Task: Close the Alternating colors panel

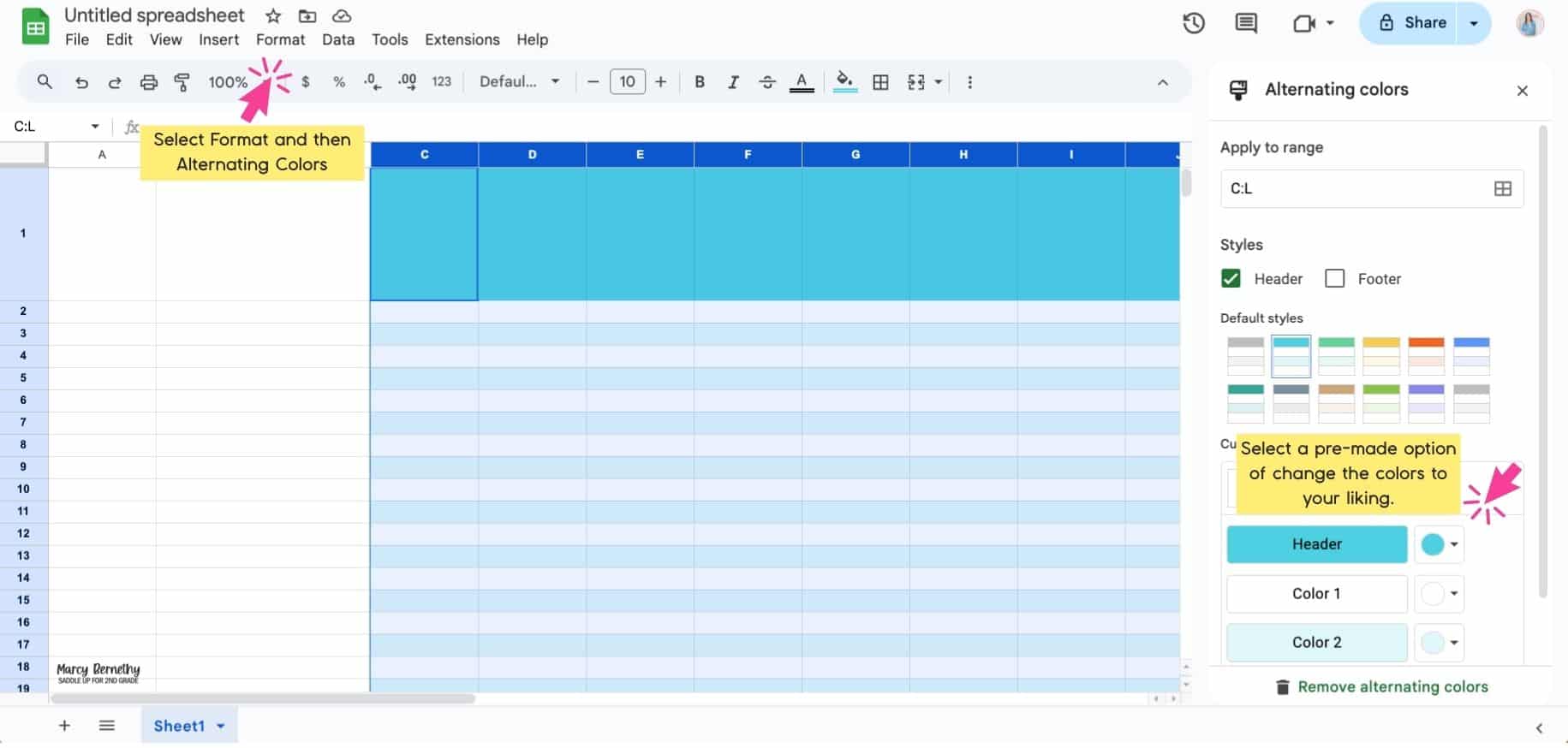Action: point(1522,91)
